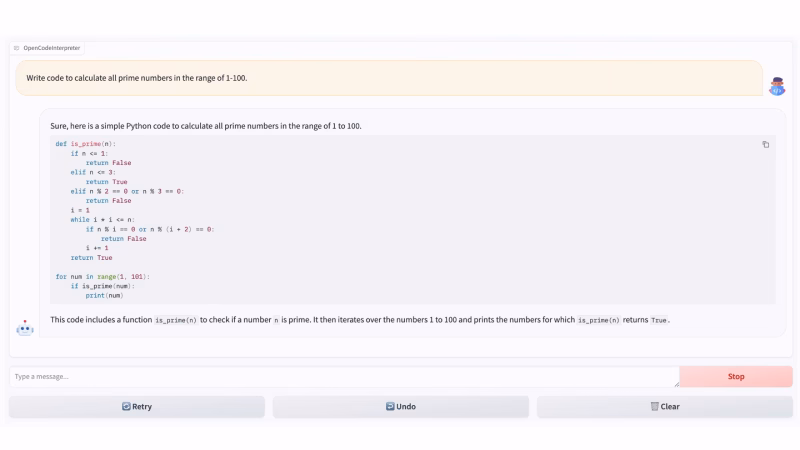Click the 'Sure, here is a simple Python code' sentence

(x=206, y=126)
